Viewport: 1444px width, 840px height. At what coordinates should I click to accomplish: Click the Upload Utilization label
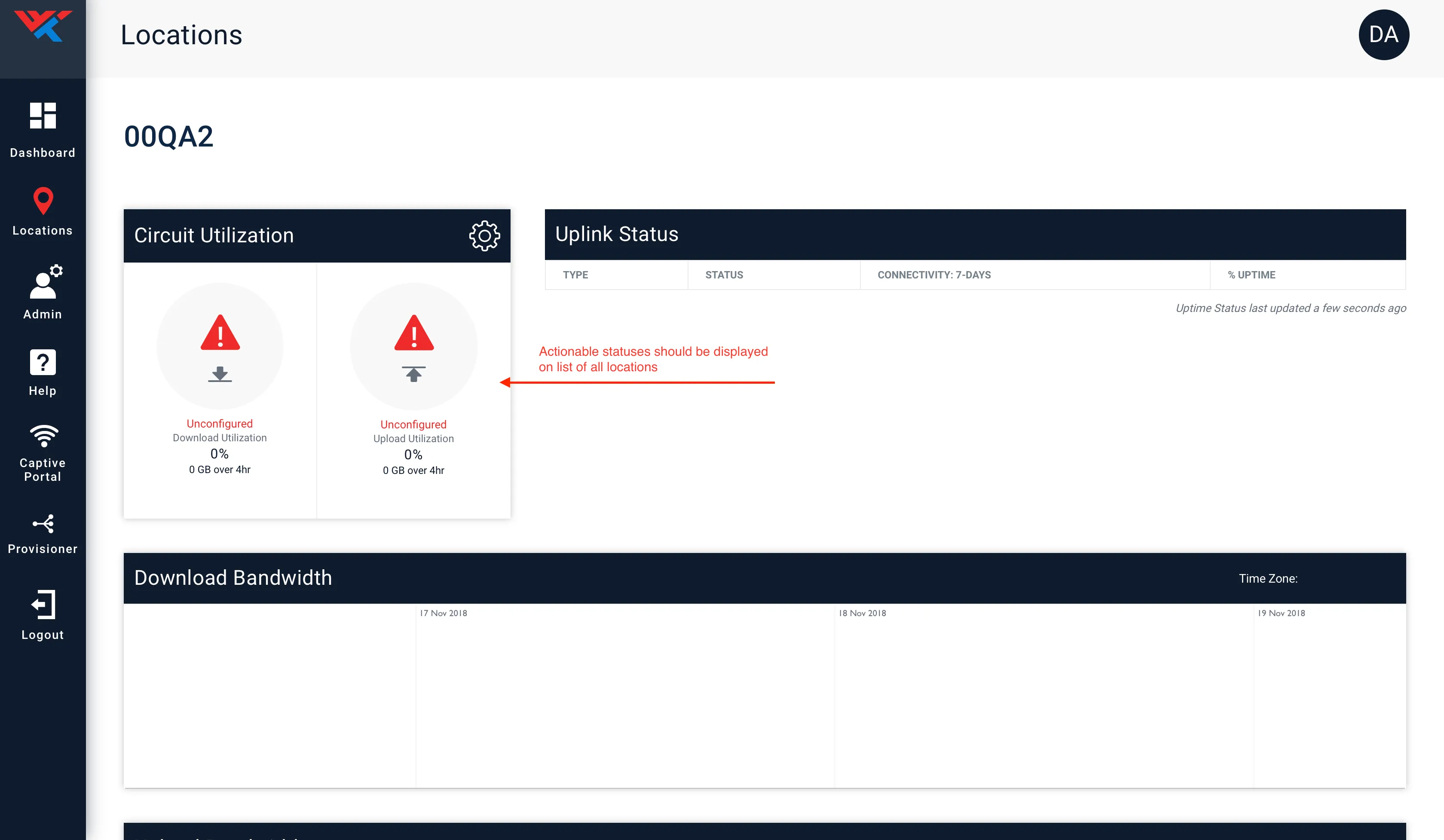414,439
